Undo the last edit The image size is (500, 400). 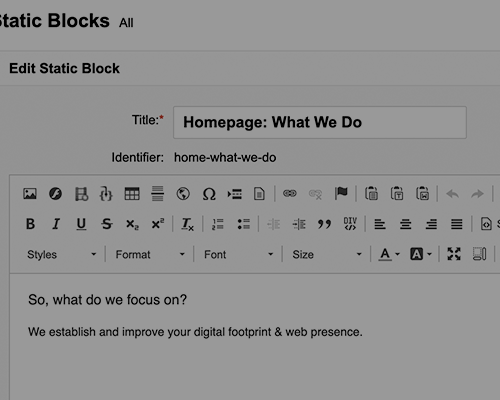pos(453,194)
